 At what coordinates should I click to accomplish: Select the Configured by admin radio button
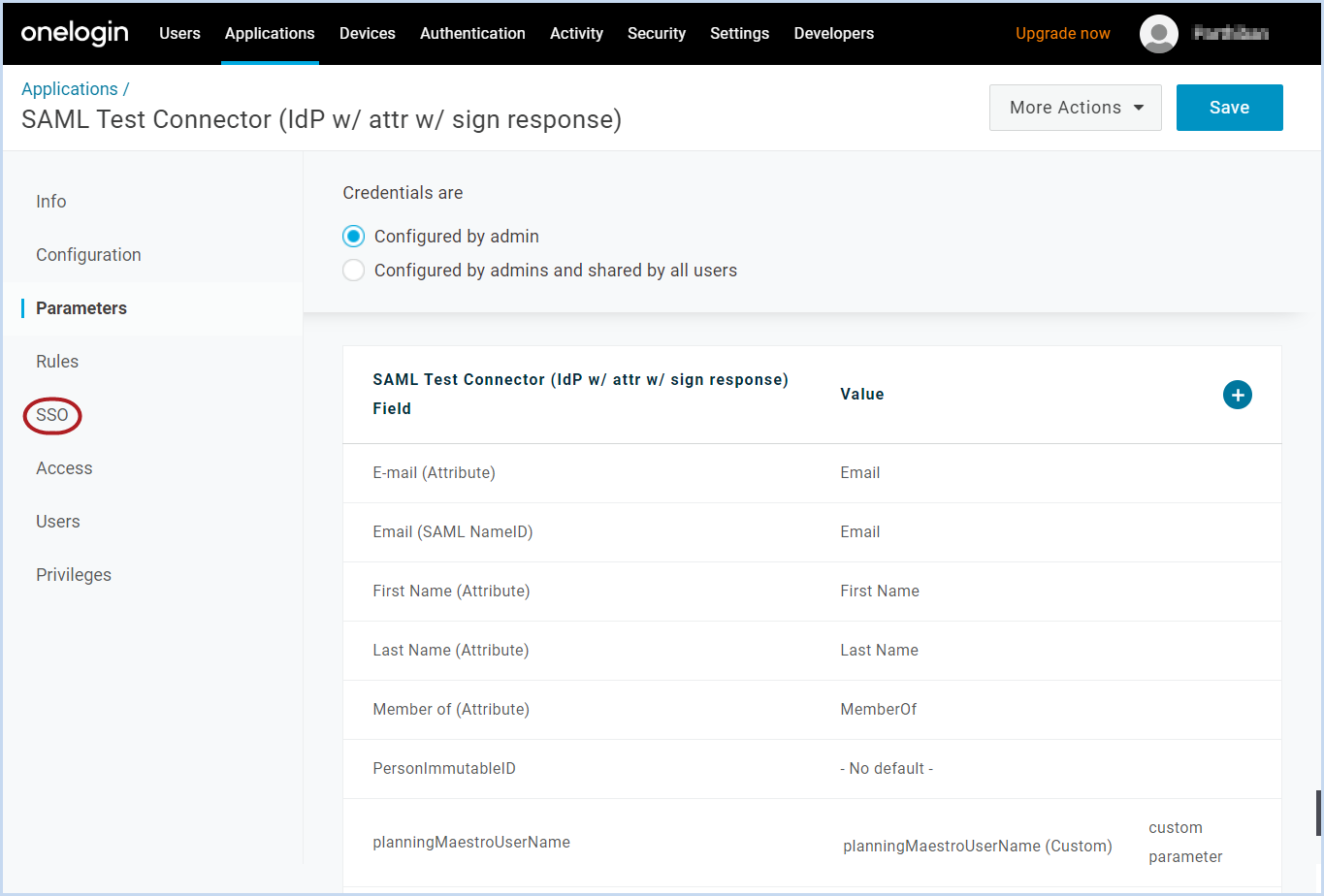tap(354, 237)
